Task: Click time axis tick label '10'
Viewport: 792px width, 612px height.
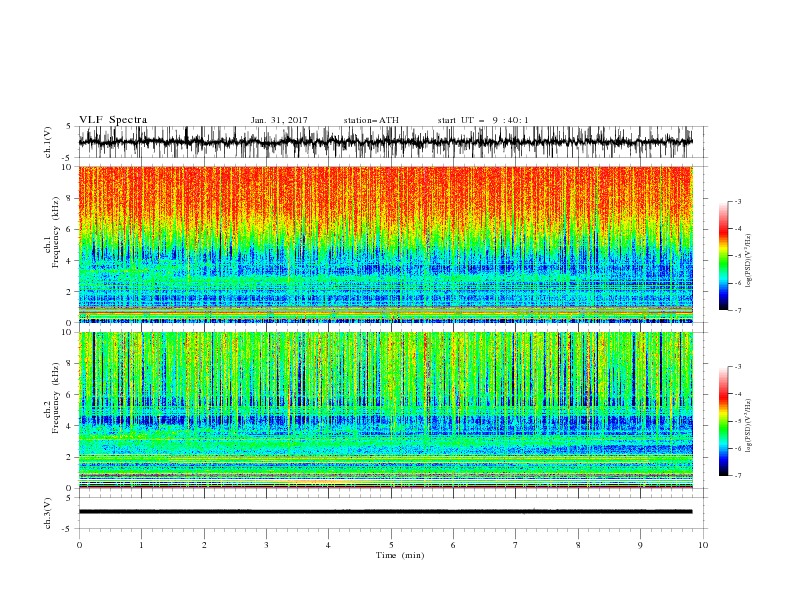Action: point(703,545)
